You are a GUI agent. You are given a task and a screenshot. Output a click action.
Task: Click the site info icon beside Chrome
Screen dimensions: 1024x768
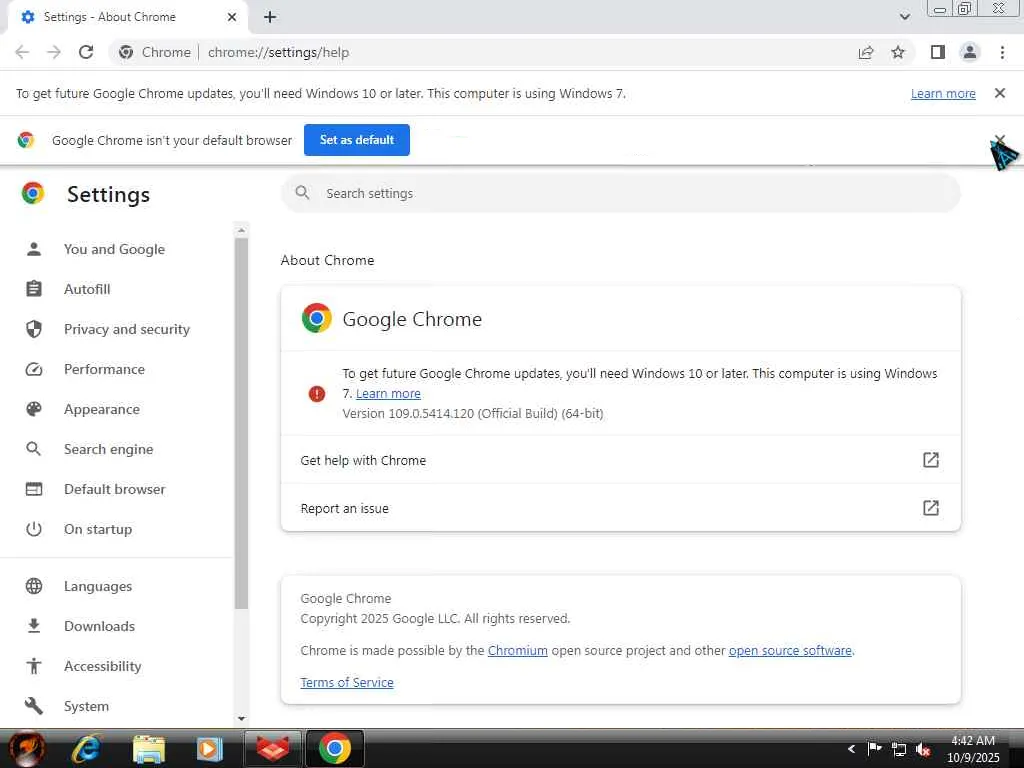126,52
